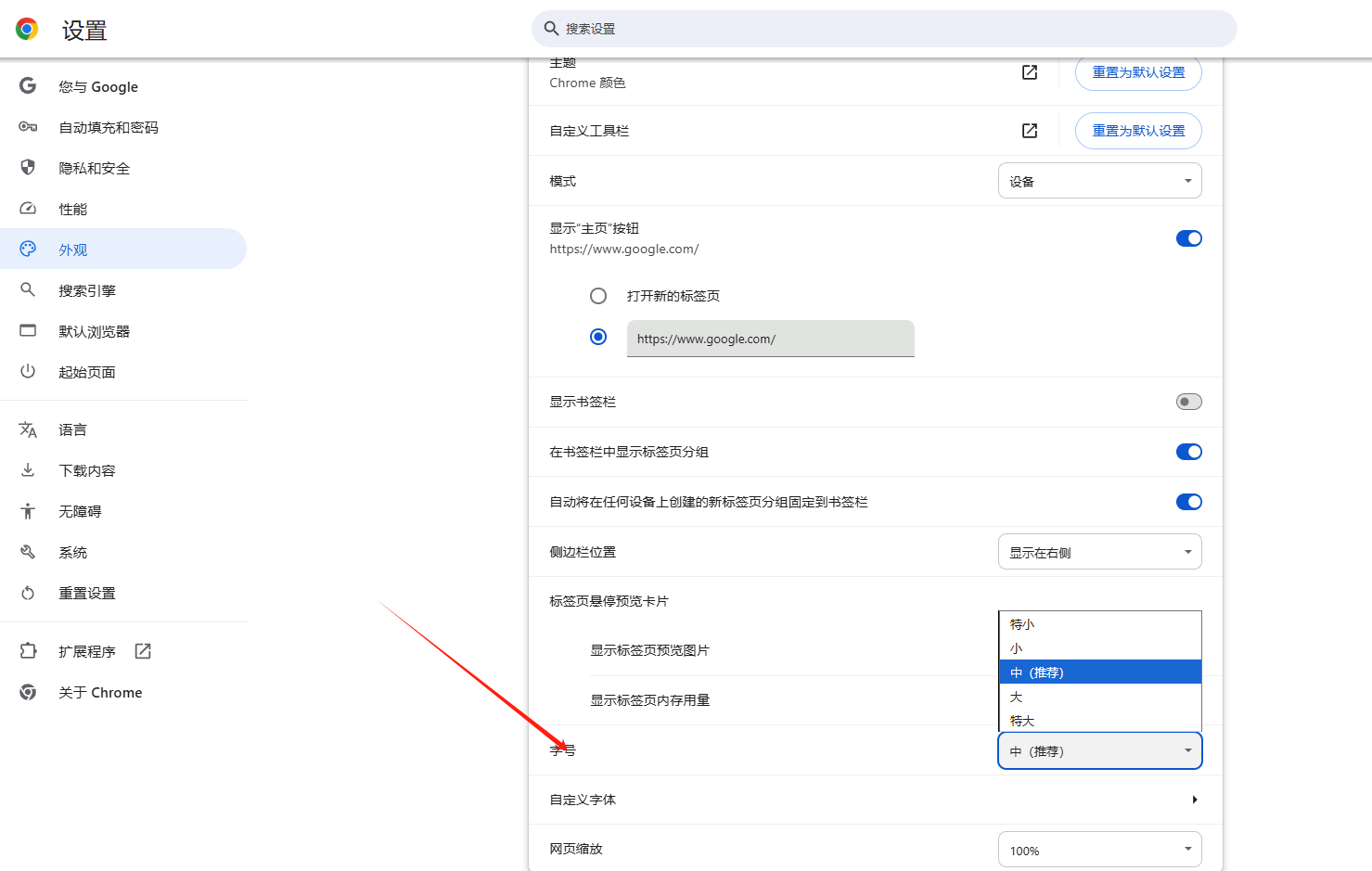Screen dimensions: 1372x871
Task: Choose 小 font size option
Action: click(1100, 648)
